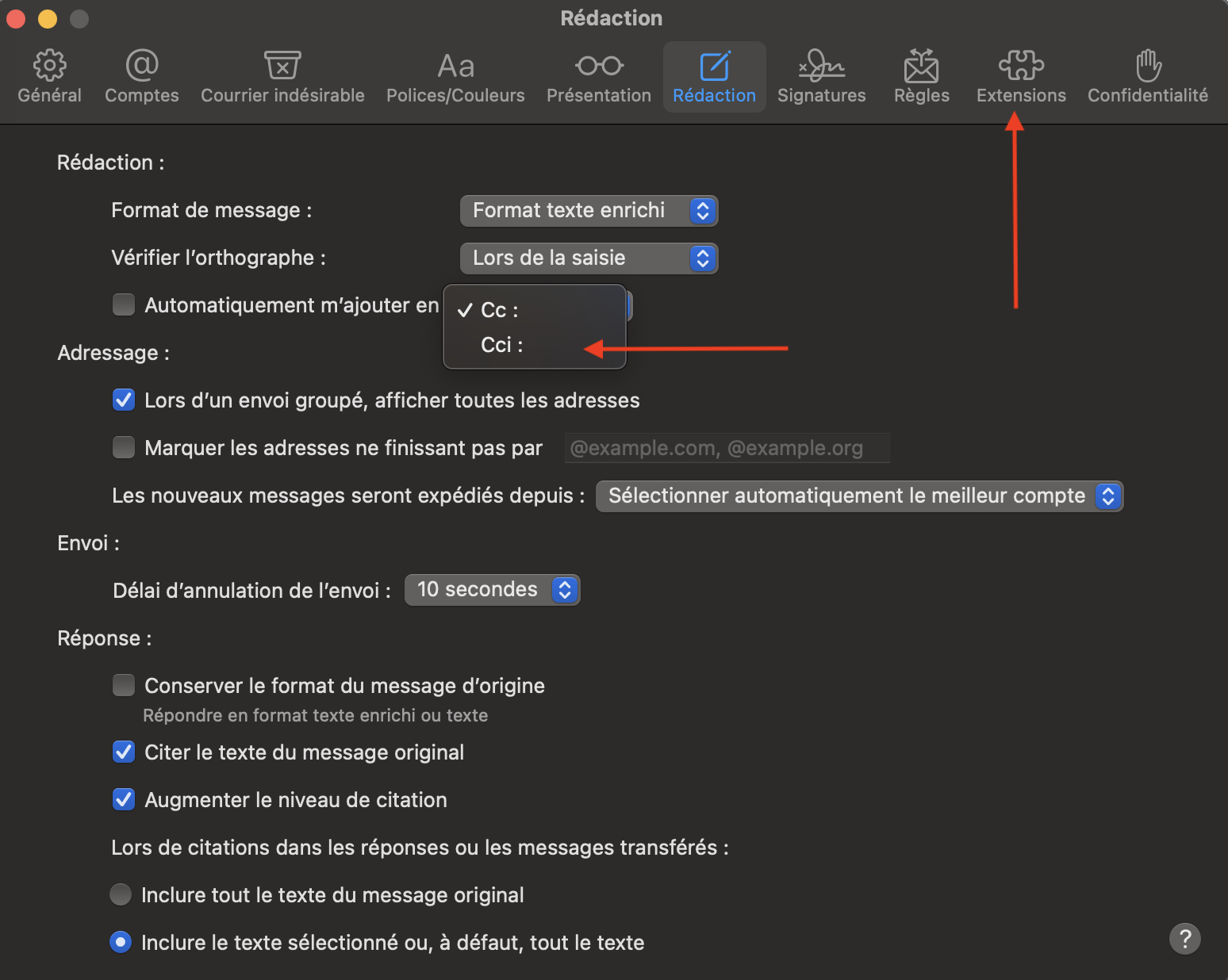Image resolution: width=1228 pixels, height=980 pixels.
Task: Open the Délai d'annulation 10 secondes dropdown
Action: tap(492, 590)
